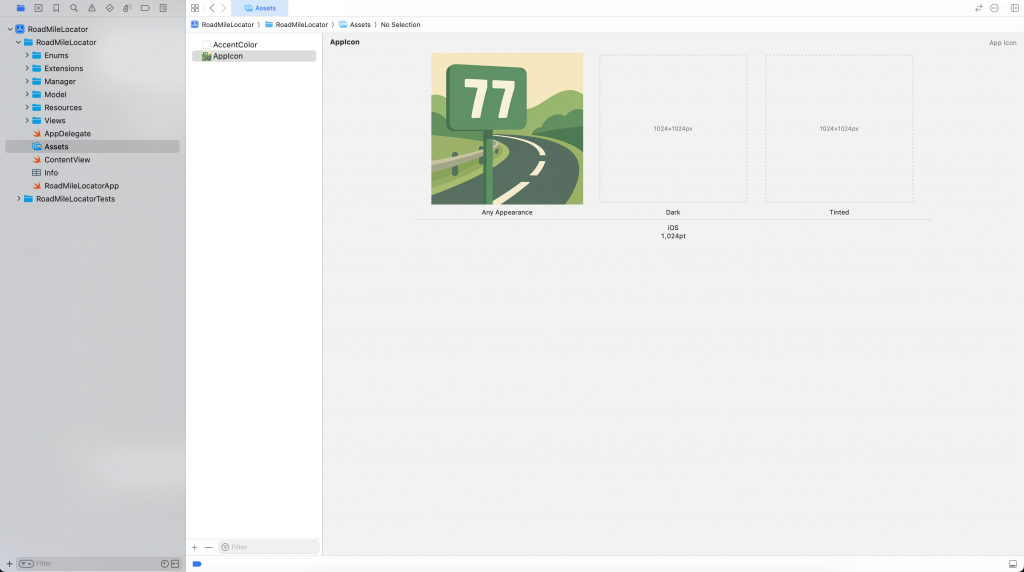This screenshot has height=572, width=1024.
Task: Open the Debug navigator icon
Action: [127, 8]
